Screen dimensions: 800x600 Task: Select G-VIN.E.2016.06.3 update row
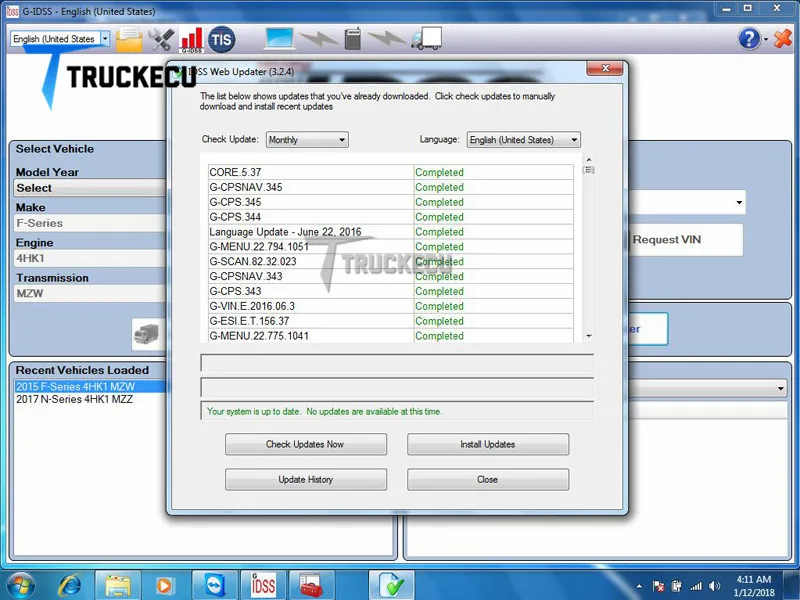click(x=390, y=306)
